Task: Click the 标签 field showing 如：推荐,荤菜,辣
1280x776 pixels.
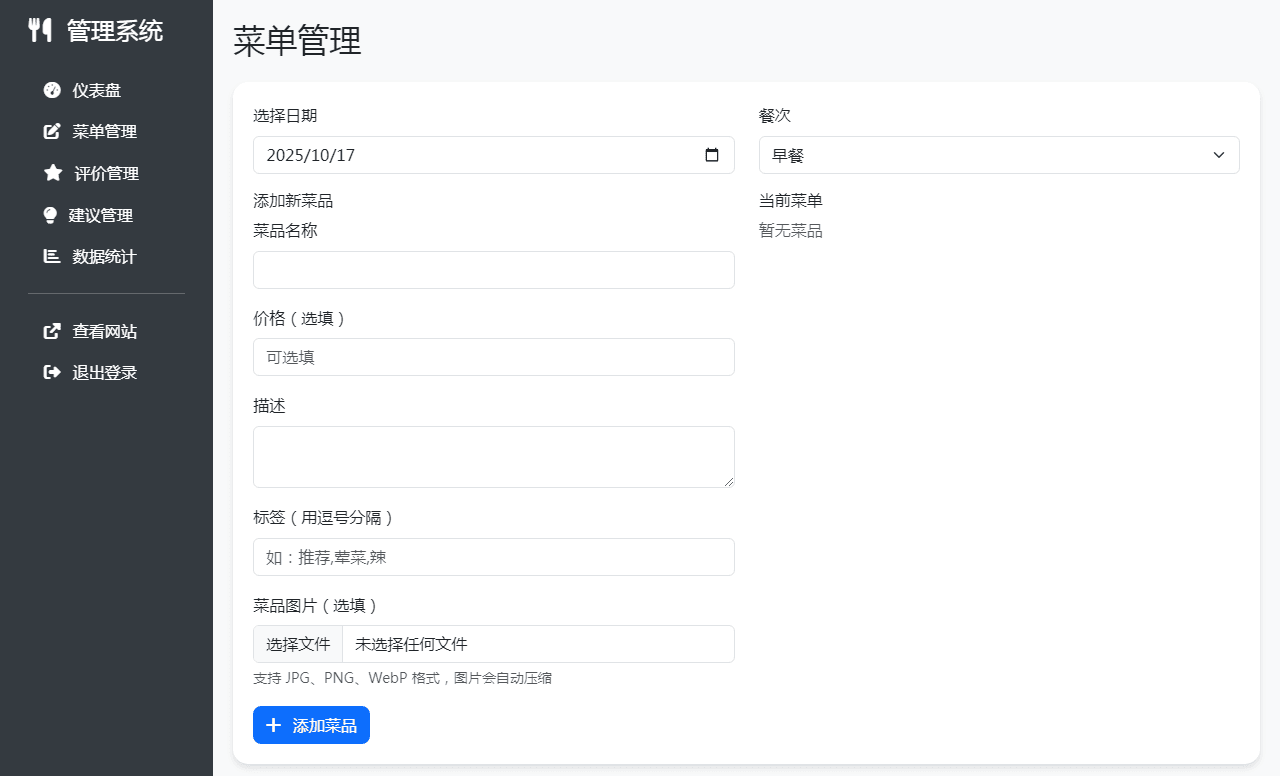Action: (493, 557)
